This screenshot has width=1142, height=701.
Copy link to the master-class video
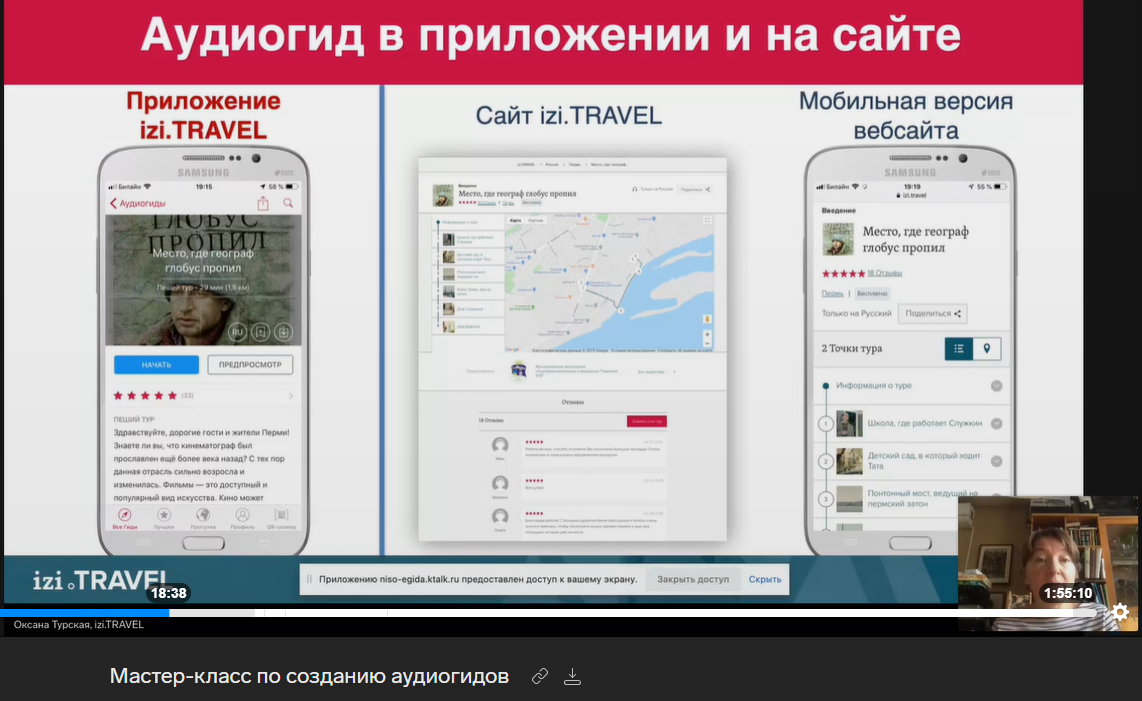540,677
